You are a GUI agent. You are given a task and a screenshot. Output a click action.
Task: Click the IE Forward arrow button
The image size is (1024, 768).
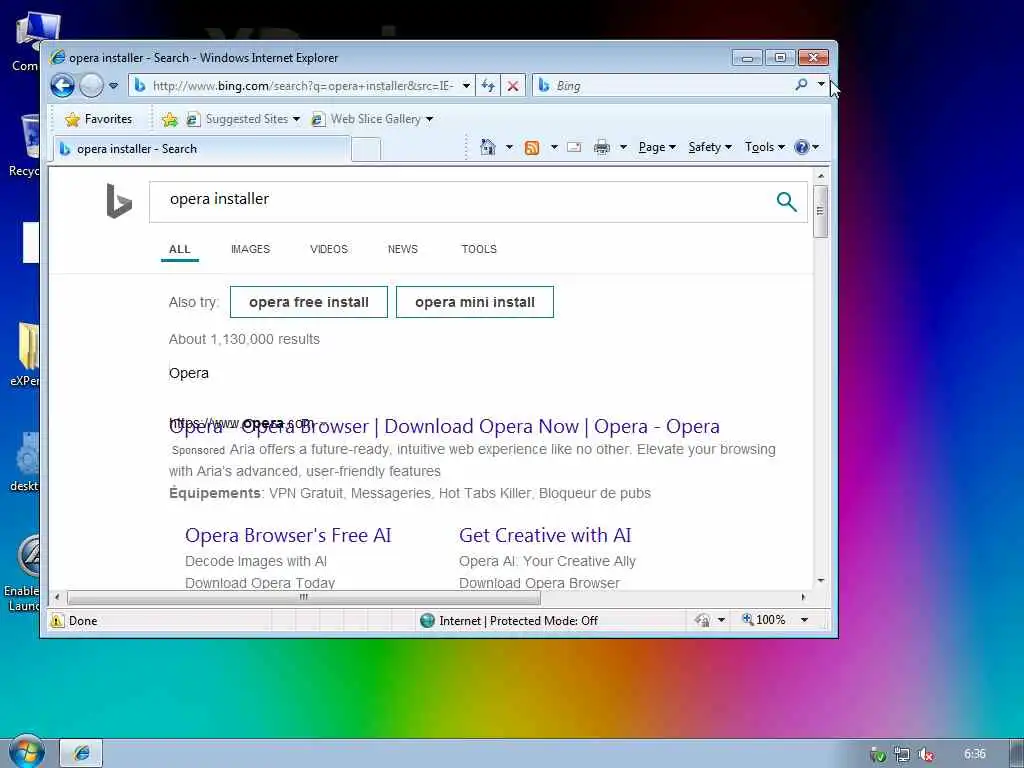pyautogui.click(x=91, y=86)
